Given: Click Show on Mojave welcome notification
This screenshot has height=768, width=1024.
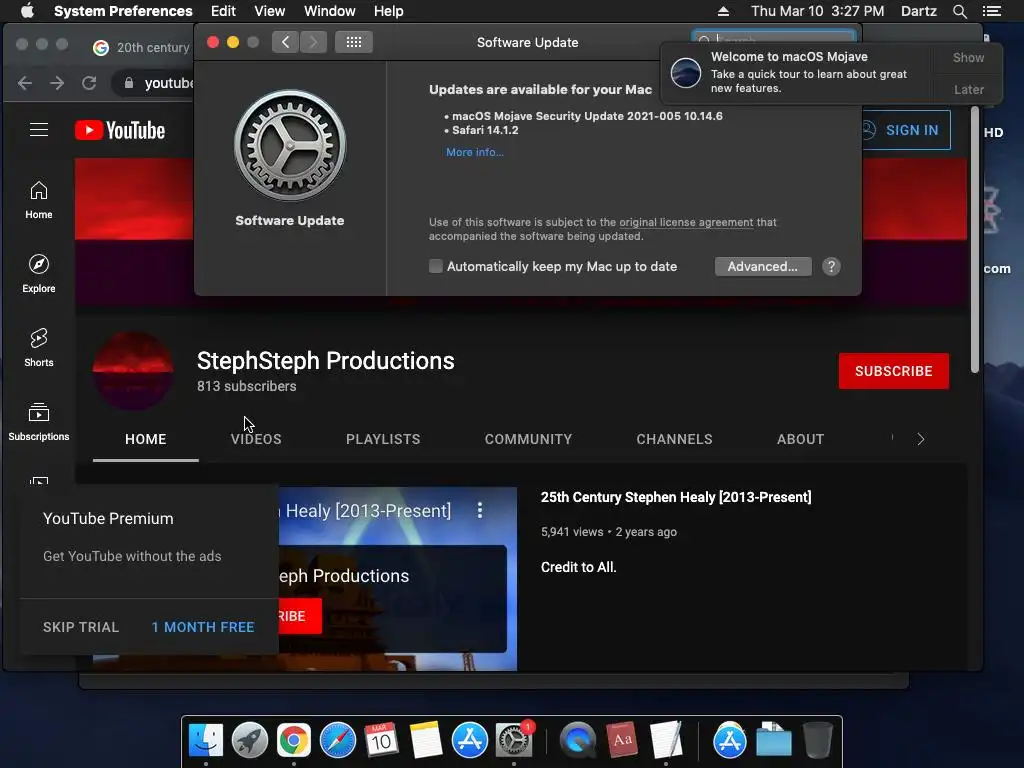Looking at the screenshot, I should [968, 57].
